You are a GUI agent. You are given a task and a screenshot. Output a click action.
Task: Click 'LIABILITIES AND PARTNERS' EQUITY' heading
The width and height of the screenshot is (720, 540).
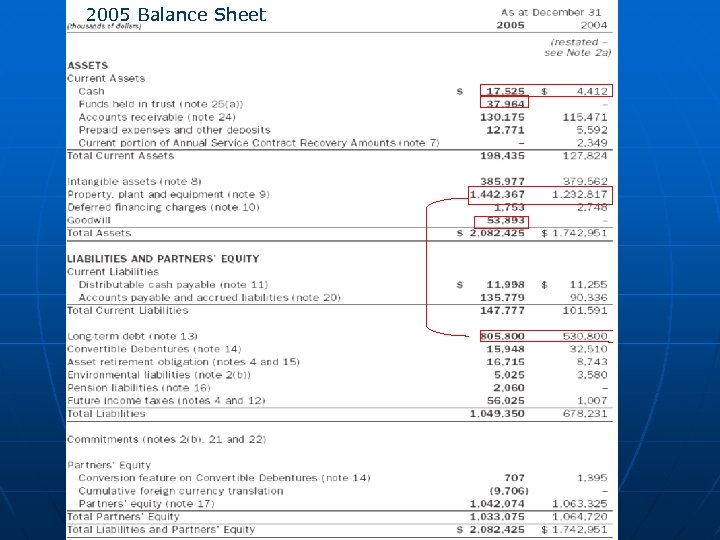click(163, 259)
